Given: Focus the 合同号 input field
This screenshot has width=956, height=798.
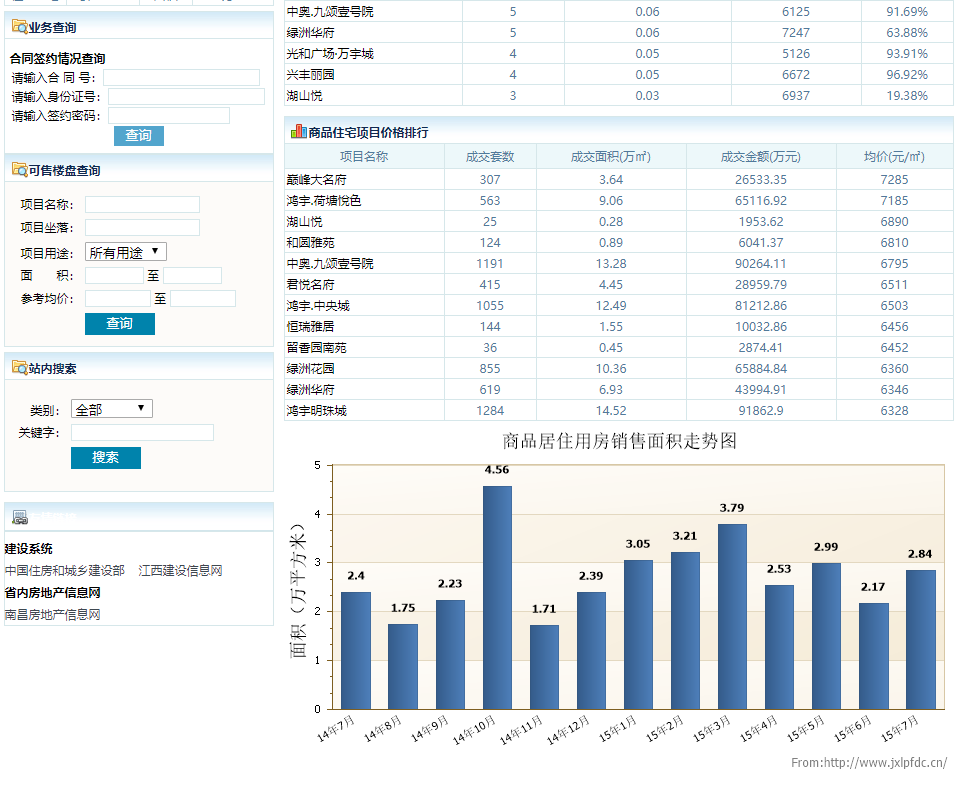Looking at the screenshot, I should click(x=181, y=78).
